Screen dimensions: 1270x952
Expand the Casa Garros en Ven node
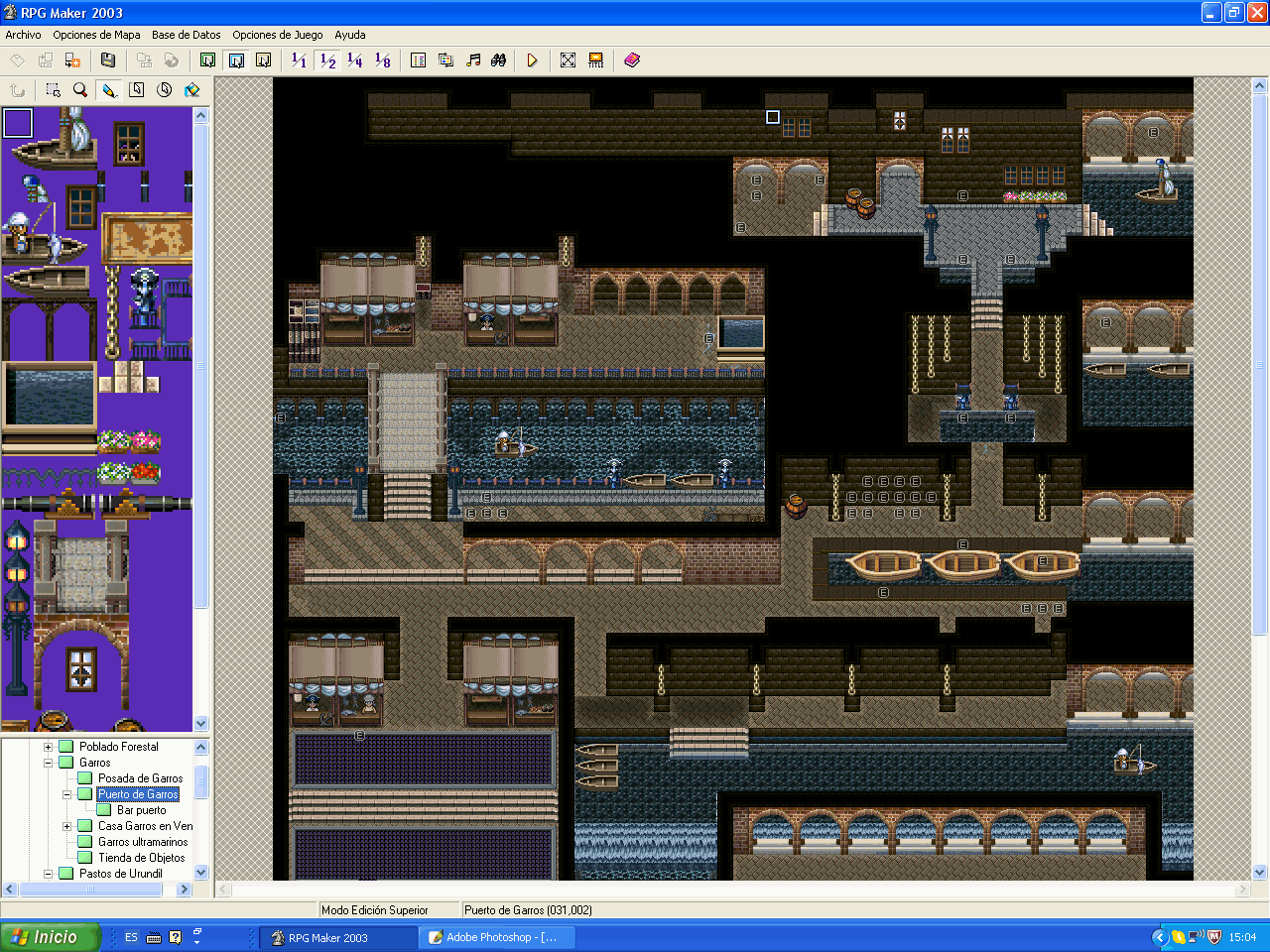[x=66, y=826]
